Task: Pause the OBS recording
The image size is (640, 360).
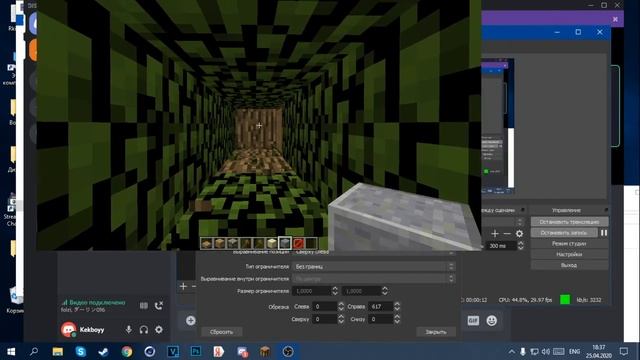Action: (604, 233)
